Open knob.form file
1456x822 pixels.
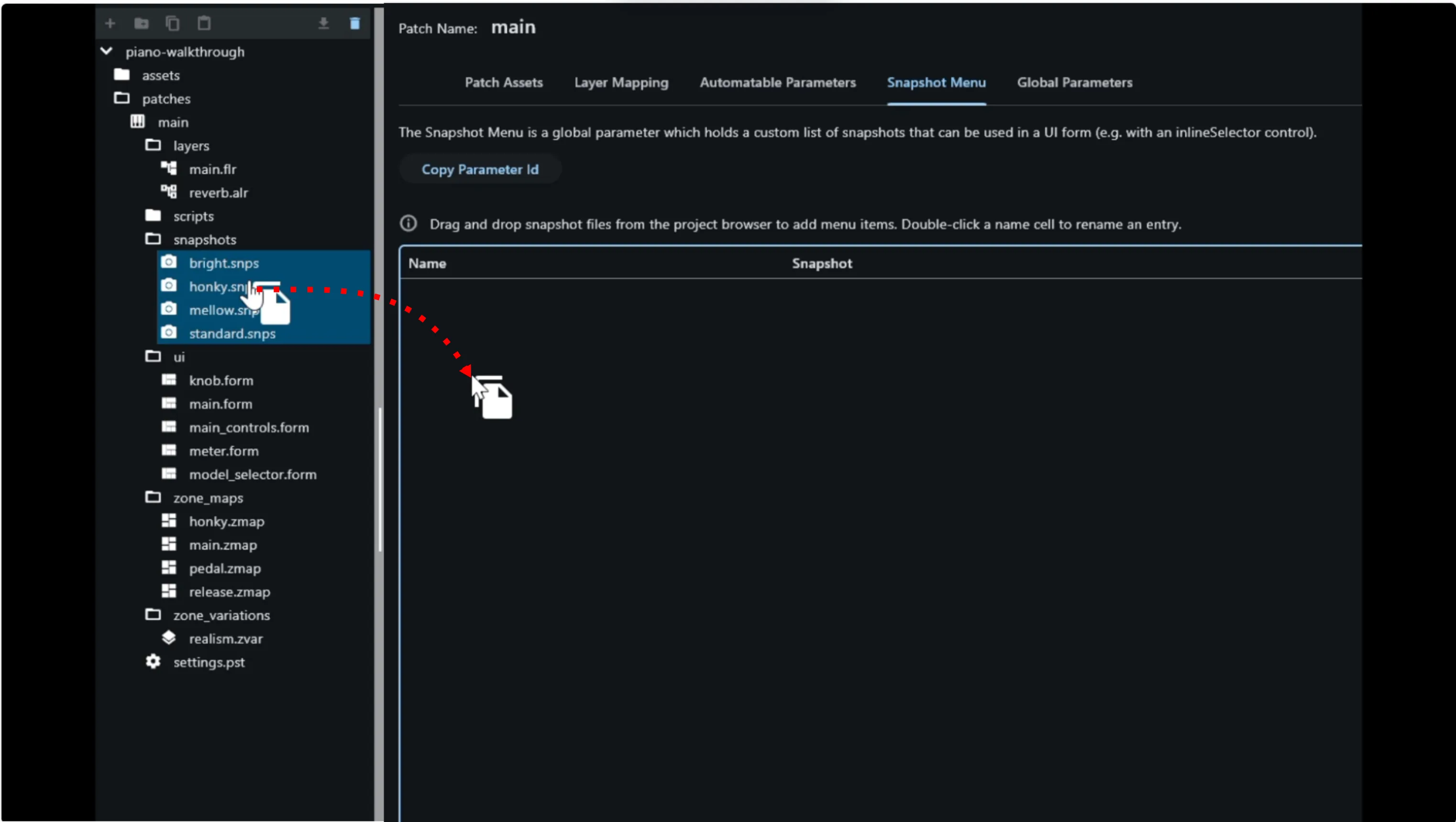pos(221,380)
